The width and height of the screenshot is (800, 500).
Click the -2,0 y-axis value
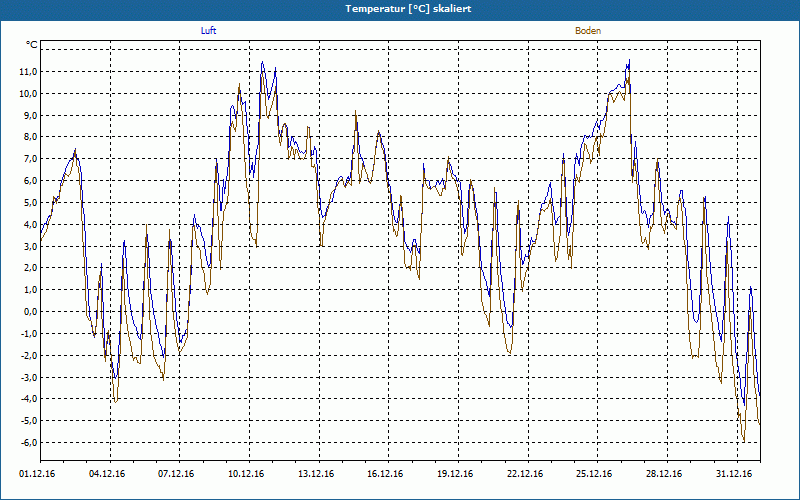coord(29,356)
